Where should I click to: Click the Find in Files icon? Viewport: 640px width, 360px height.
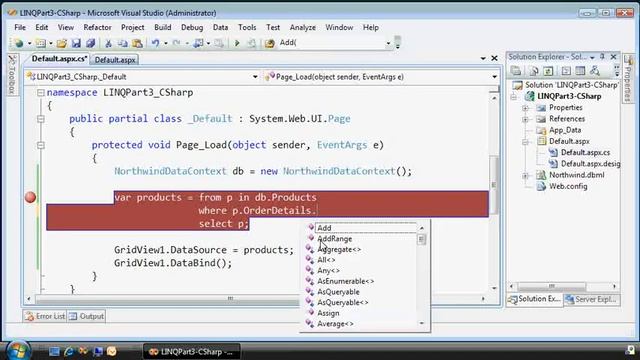(269, 43)
